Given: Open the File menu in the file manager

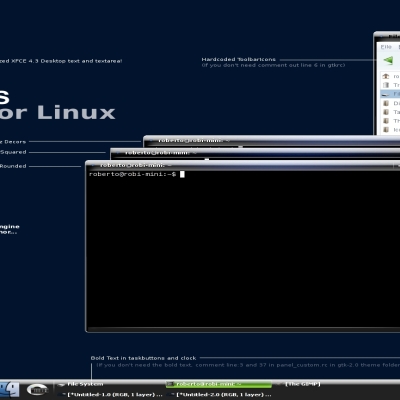Looking at the screenshot, I should pyautogui.click(x=386, y=47).
